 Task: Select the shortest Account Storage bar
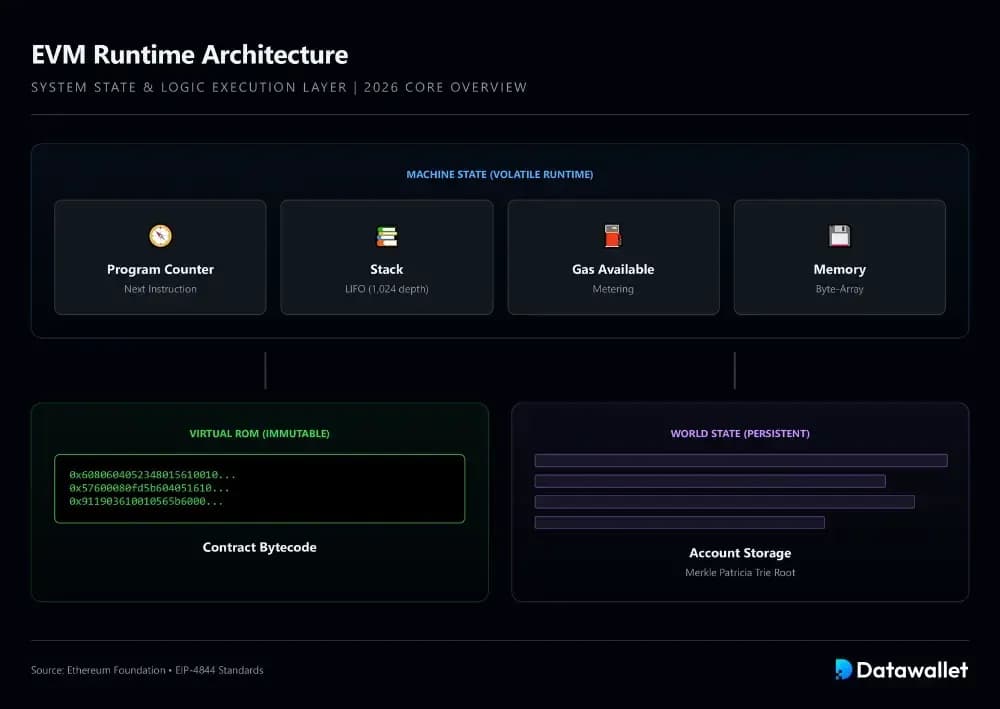pyautogui.click(x=681, y=522)
